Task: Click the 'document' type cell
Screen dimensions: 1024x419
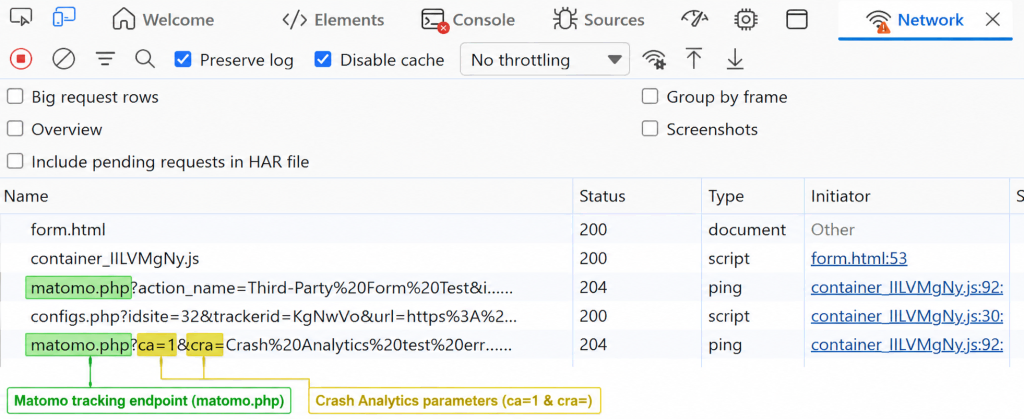Action: (x=747, y=230)
